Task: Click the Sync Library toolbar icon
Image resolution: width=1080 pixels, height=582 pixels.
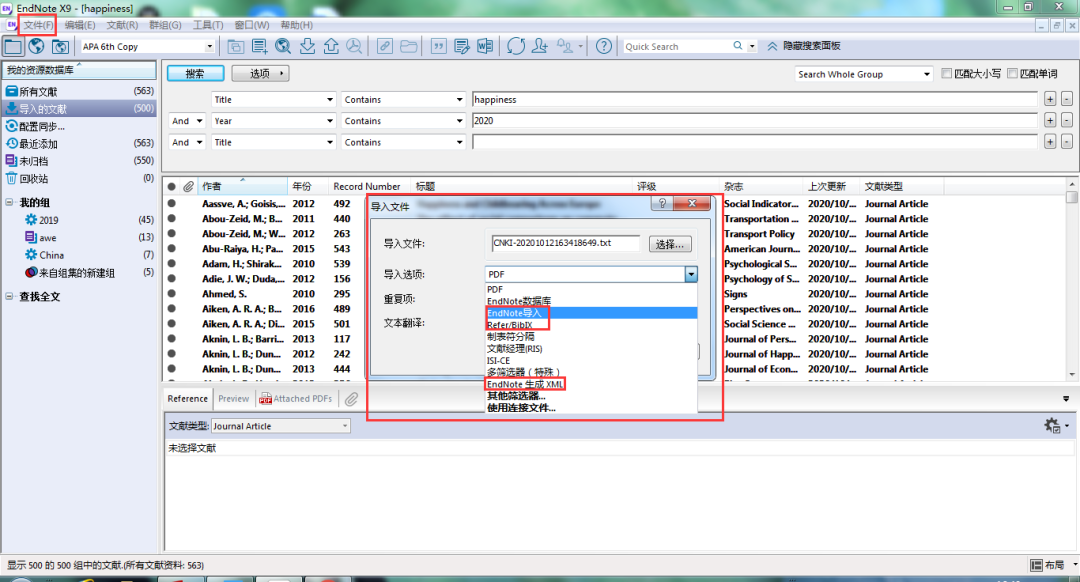Action: pos(516,46)
